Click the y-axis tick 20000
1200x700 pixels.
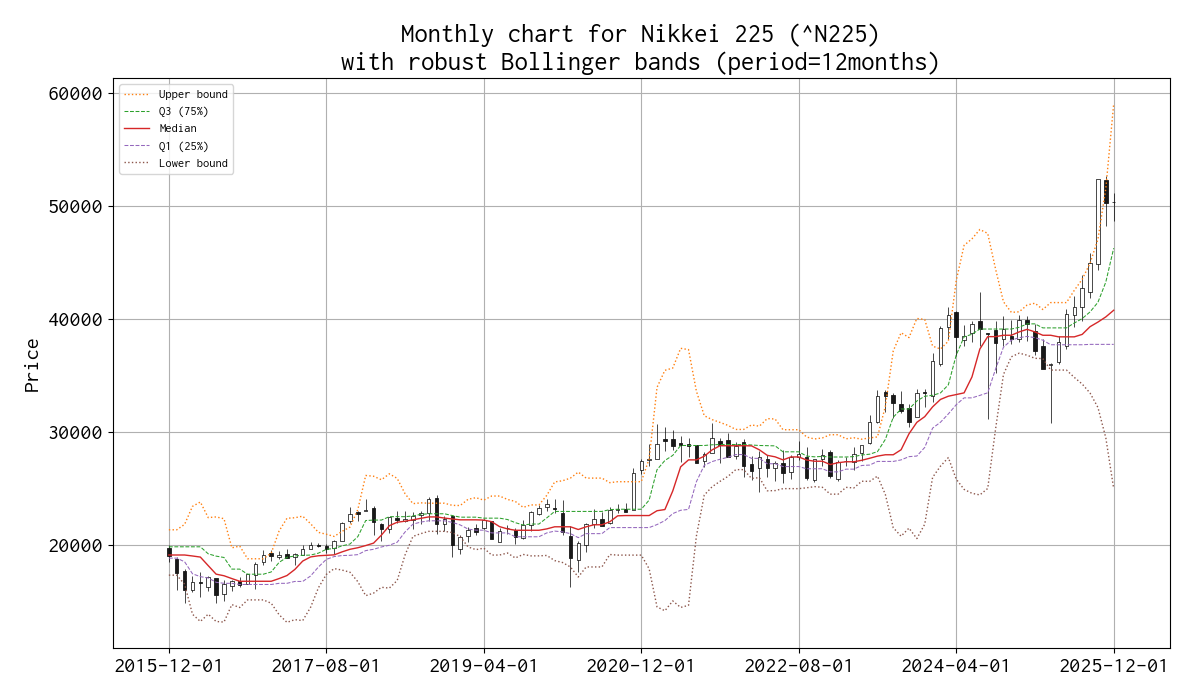pyautogui.click(x=76, y=546)
